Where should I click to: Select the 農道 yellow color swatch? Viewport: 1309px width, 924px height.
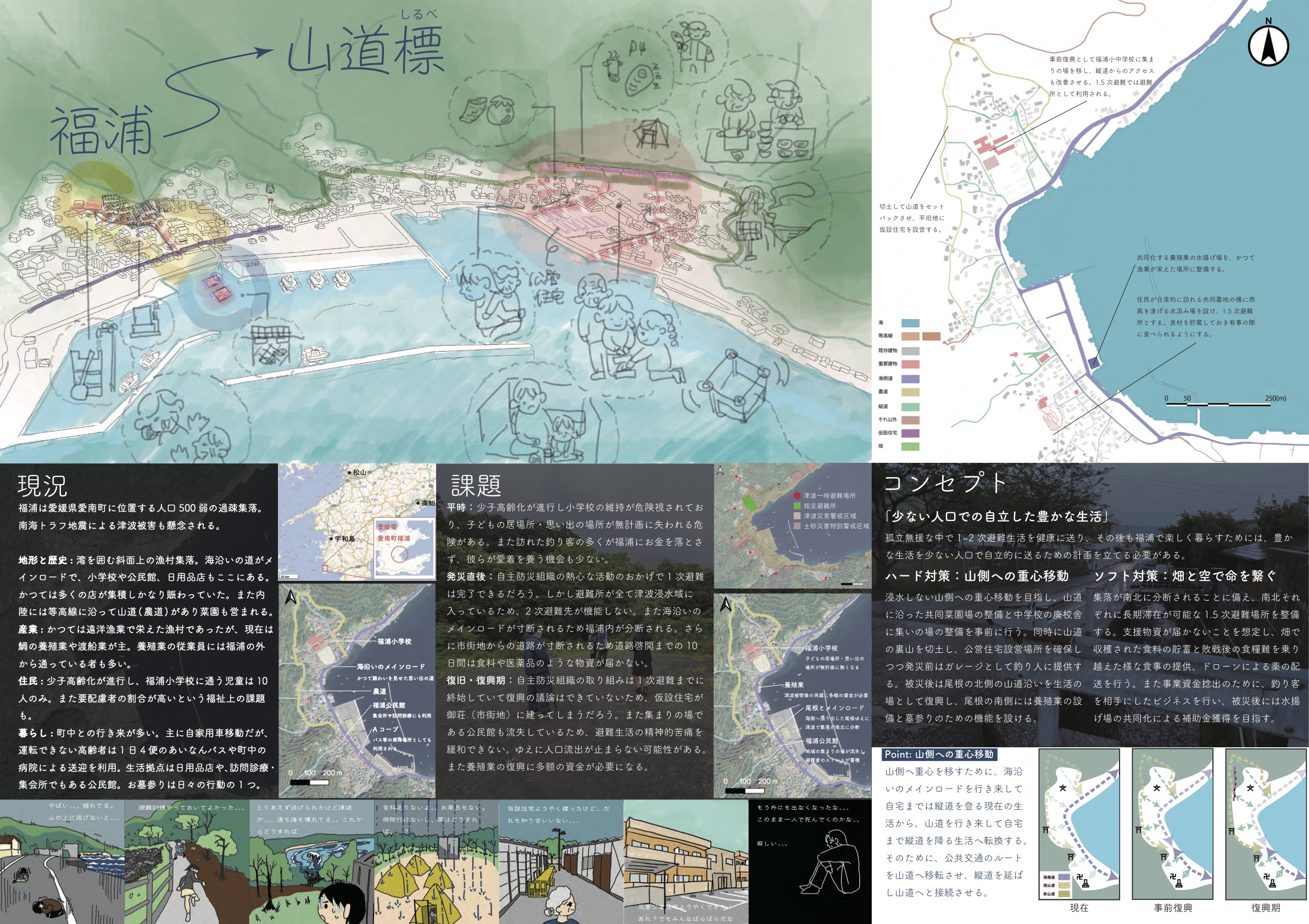(911, 392)
